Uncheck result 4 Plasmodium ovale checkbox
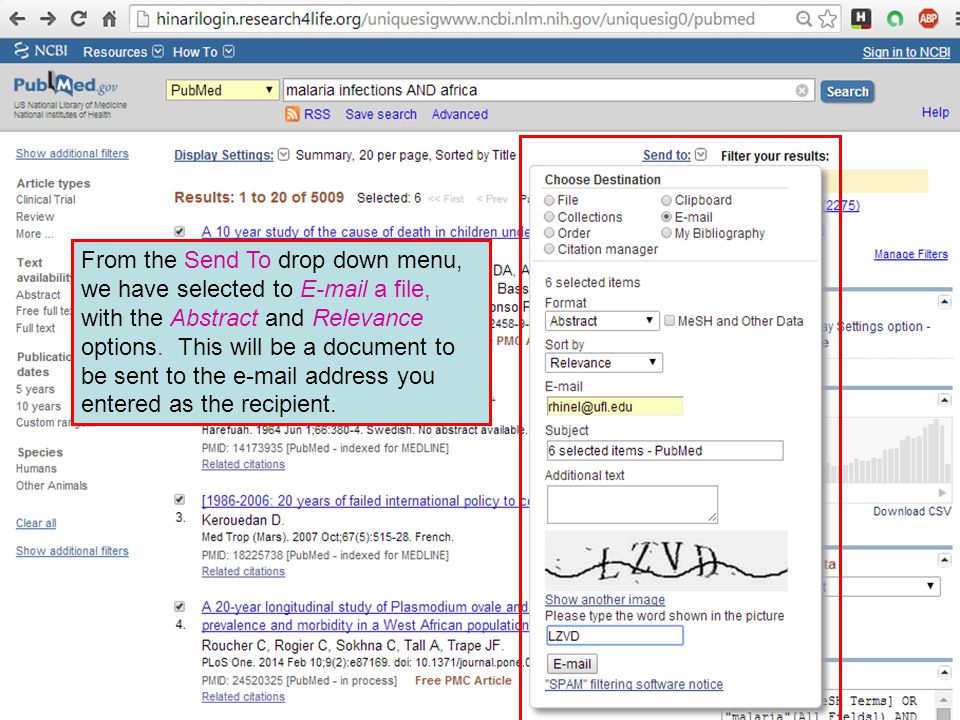Viewport: 960px width, 720px height. 179,607
